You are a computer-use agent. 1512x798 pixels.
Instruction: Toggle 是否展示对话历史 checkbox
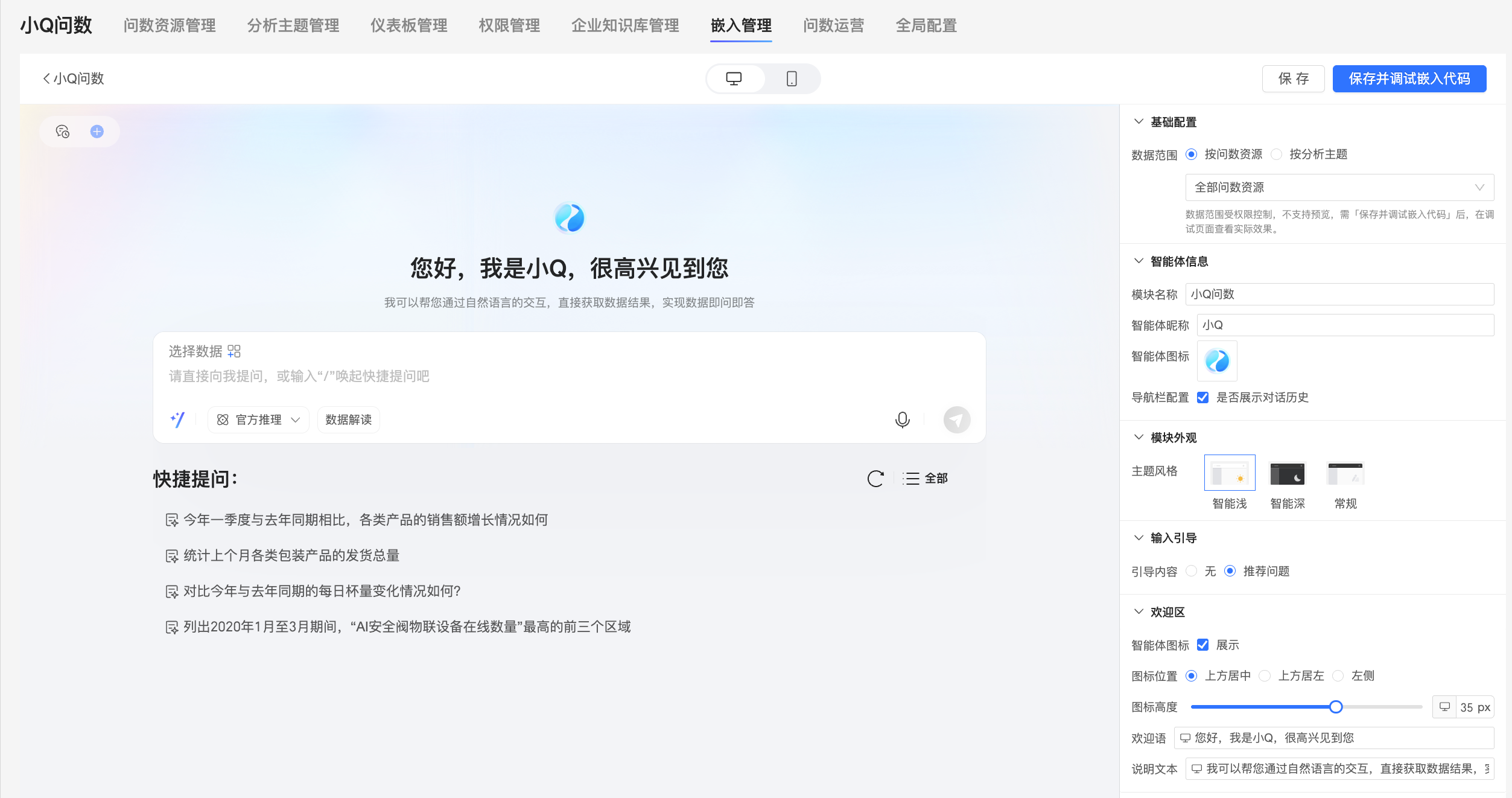coord(1202,397)
